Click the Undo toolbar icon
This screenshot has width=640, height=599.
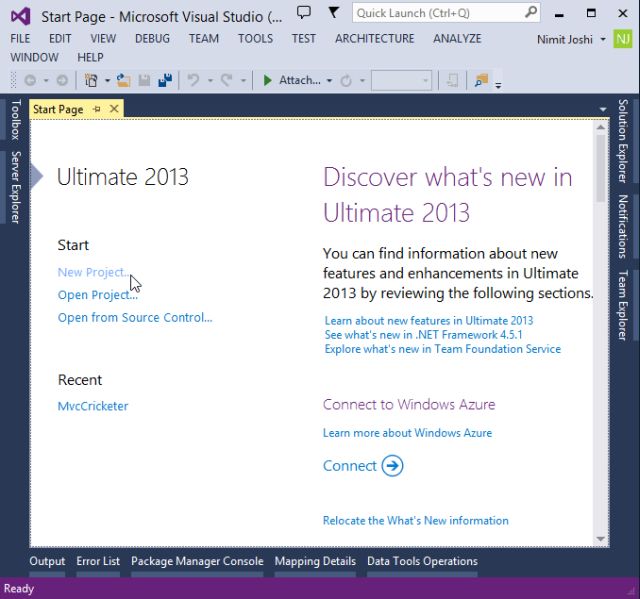click(x=193, y=80)
